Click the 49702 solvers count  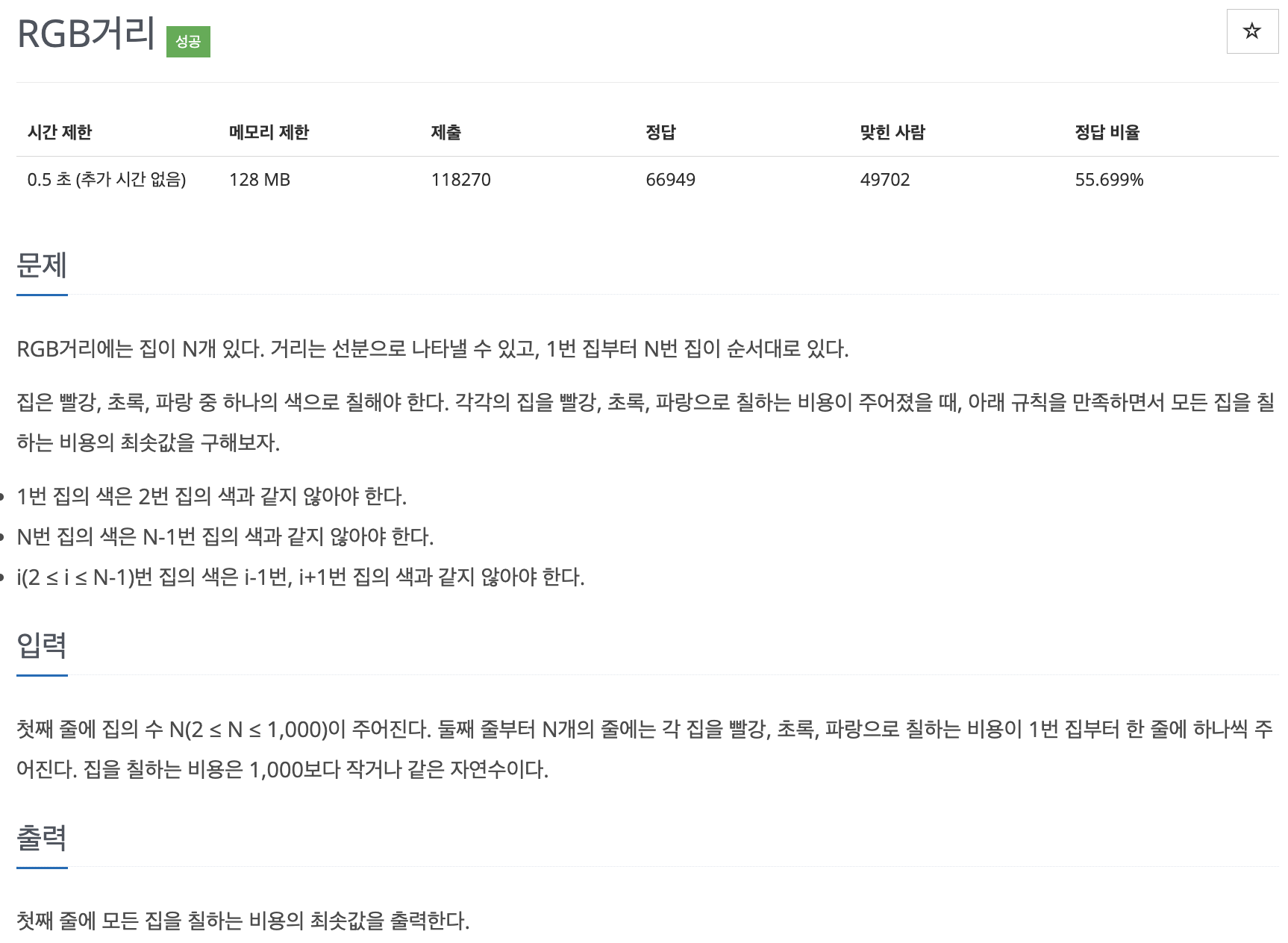click(x=885, y=180)
